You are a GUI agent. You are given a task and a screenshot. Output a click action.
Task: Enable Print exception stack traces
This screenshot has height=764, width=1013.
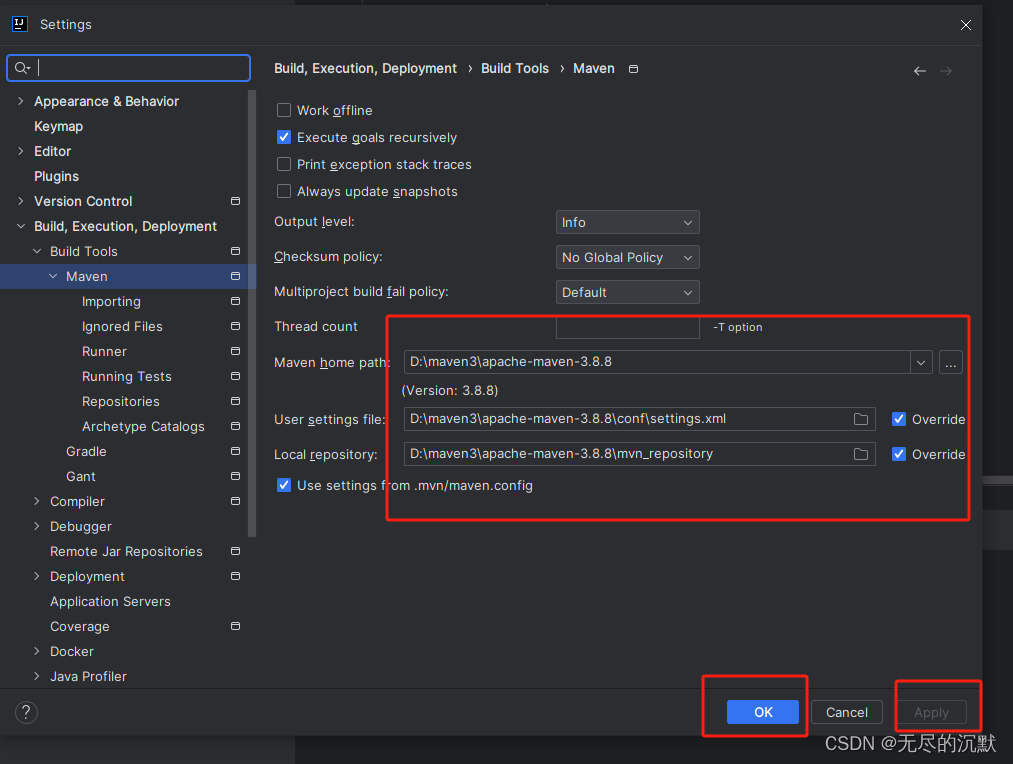click(284, 165)
